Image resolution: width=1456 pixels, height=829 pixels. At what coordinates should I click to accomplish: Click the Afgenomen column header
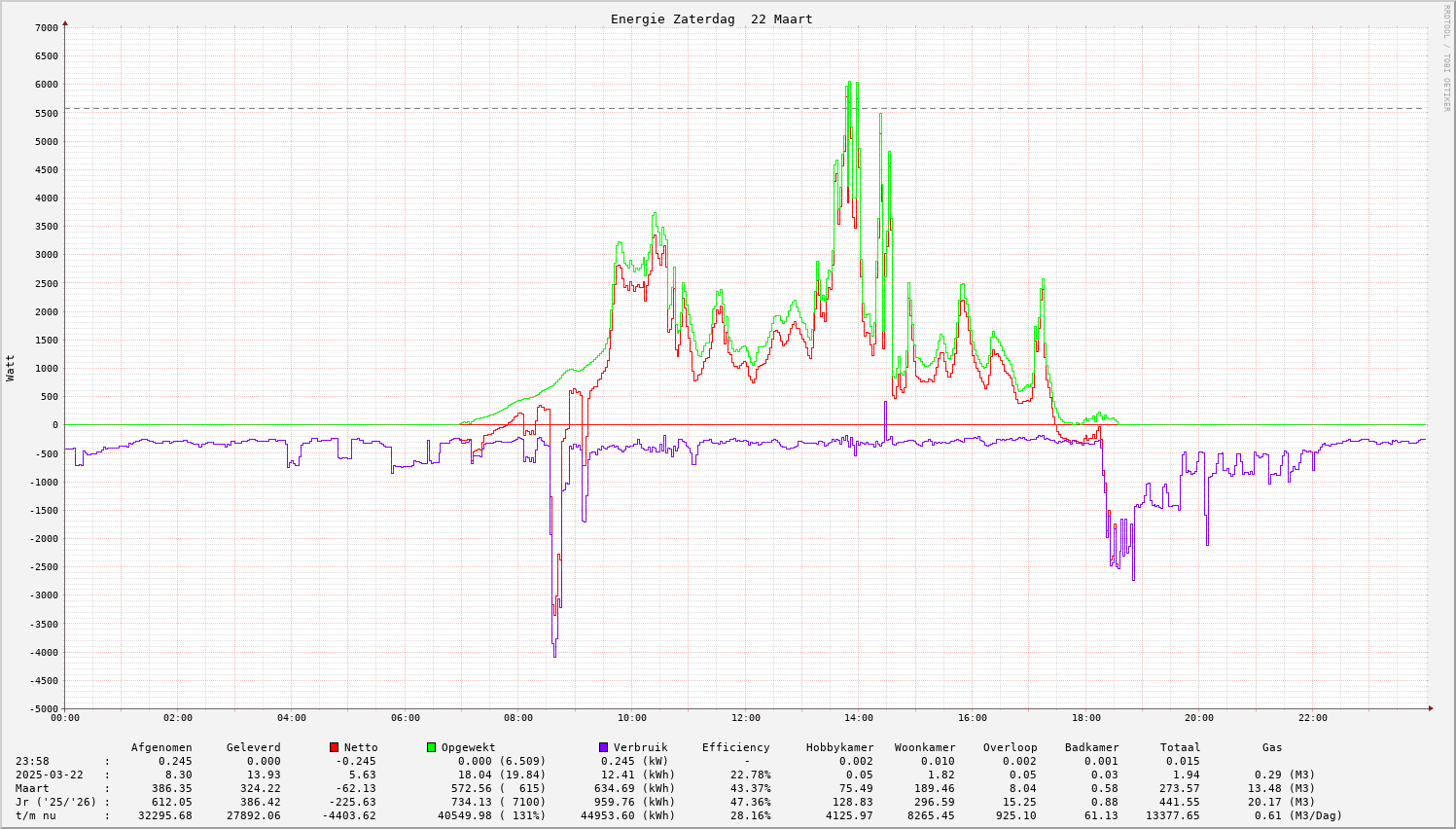pyautogui.click(x=161, y=747)
